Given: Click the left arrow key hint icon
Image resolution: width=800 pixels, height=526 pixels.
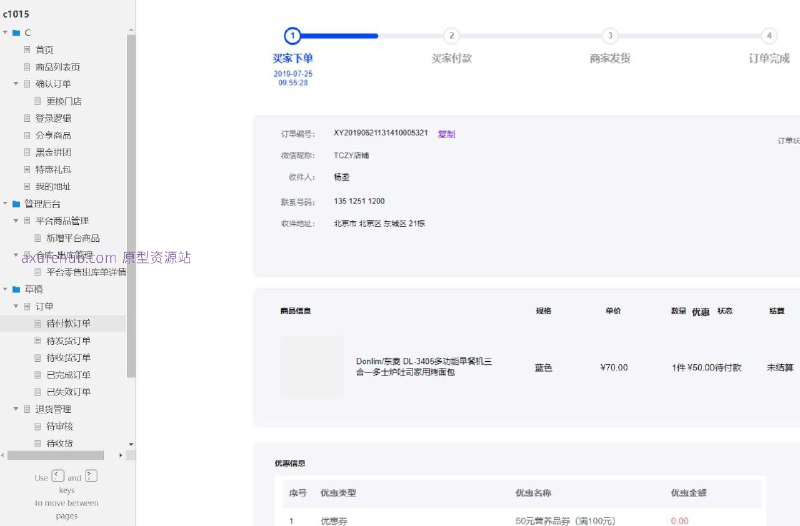Looking at the screenshot, I should click(58, 476).
